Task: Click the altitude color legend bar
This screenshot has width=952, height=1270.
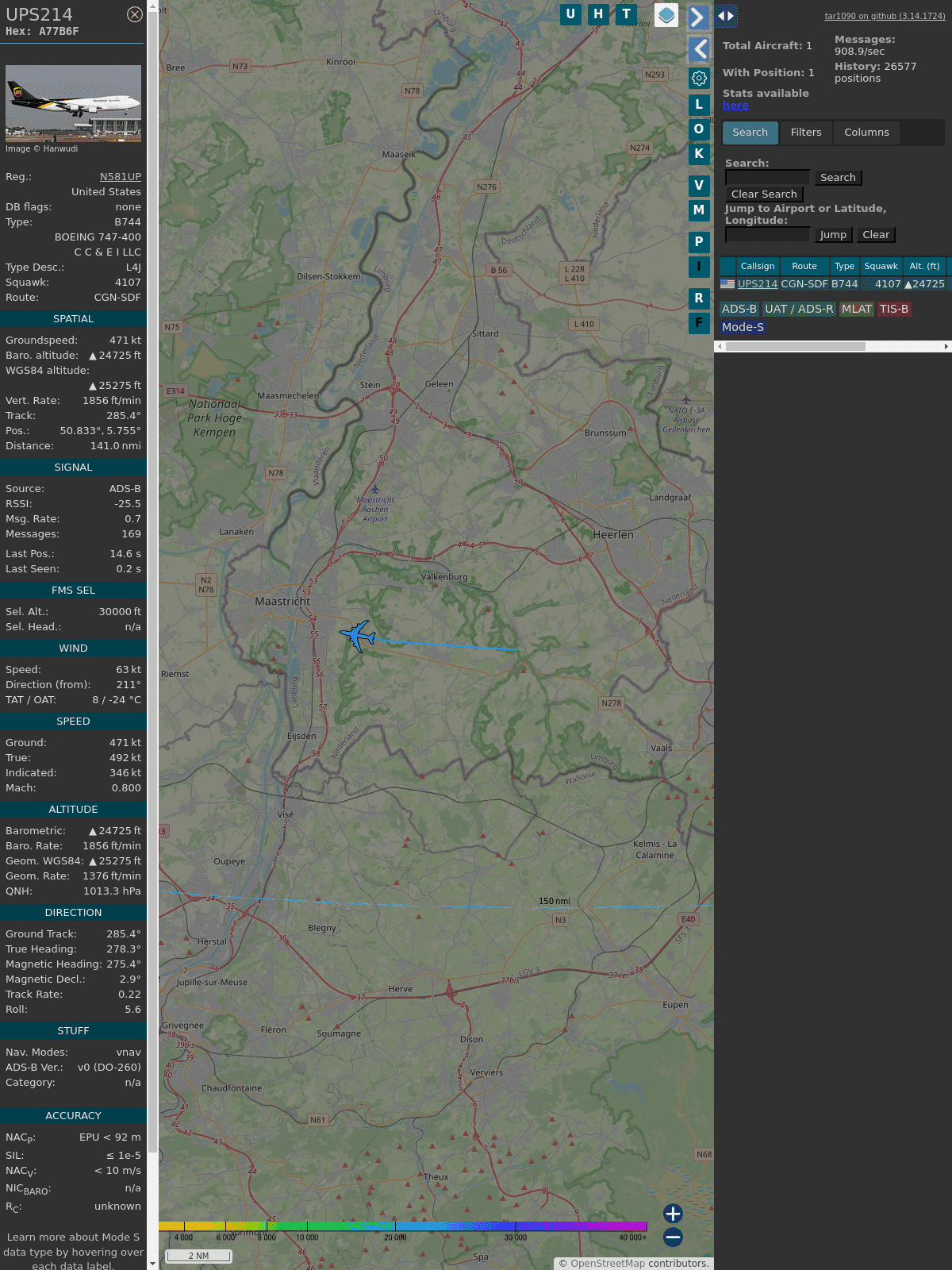Action: coord(403,1226)
